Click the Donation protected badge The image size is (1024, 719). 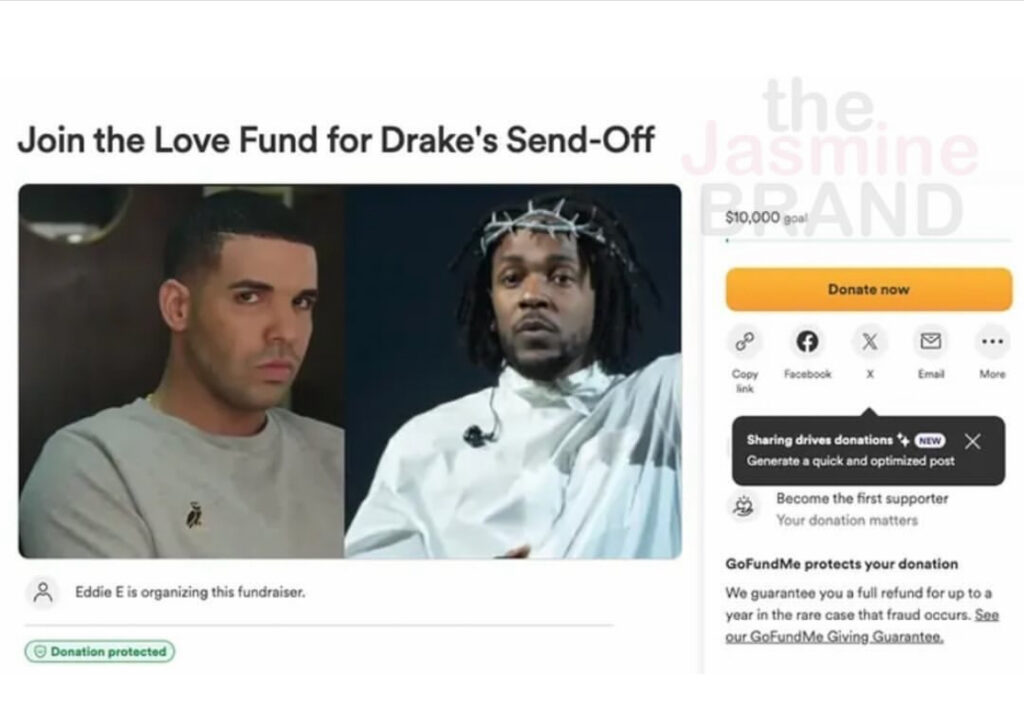click(100, 651)
